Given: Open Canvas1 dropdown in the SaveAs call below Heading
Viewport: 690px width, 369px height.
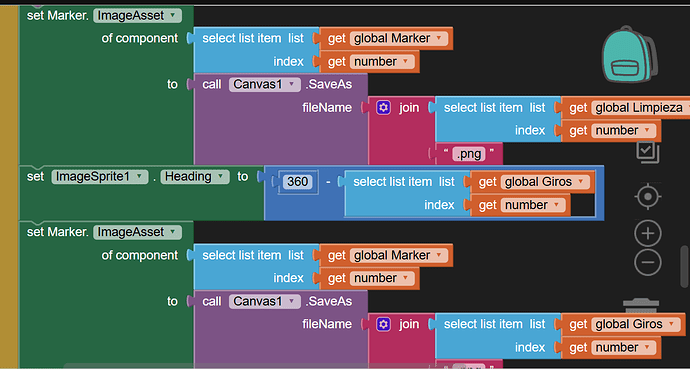Looking at the screenshot, I should click(x=264, y=301).
